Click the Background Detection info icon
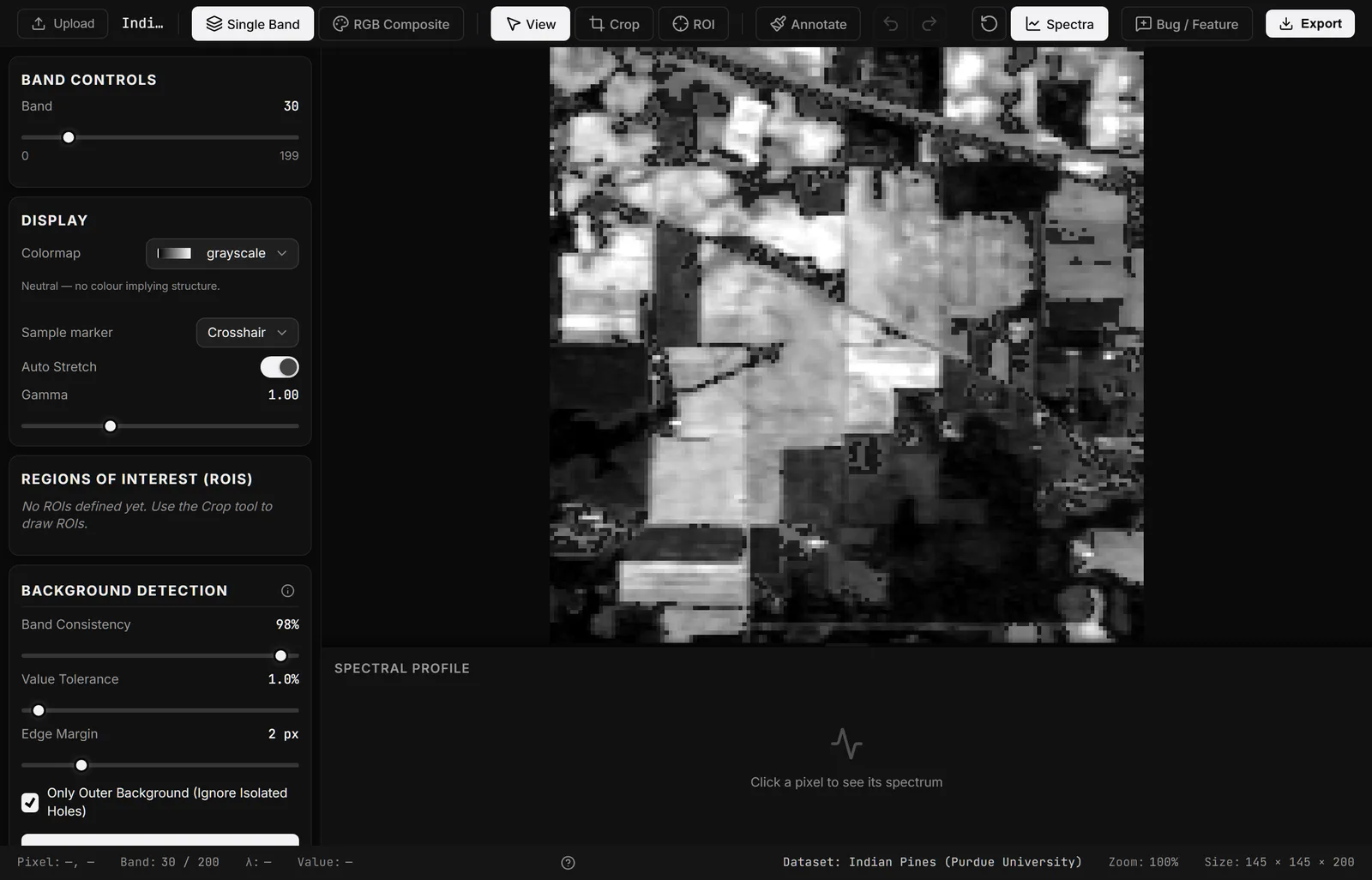The width and height of the screenshot is (1372, 880). coord(288,591)
